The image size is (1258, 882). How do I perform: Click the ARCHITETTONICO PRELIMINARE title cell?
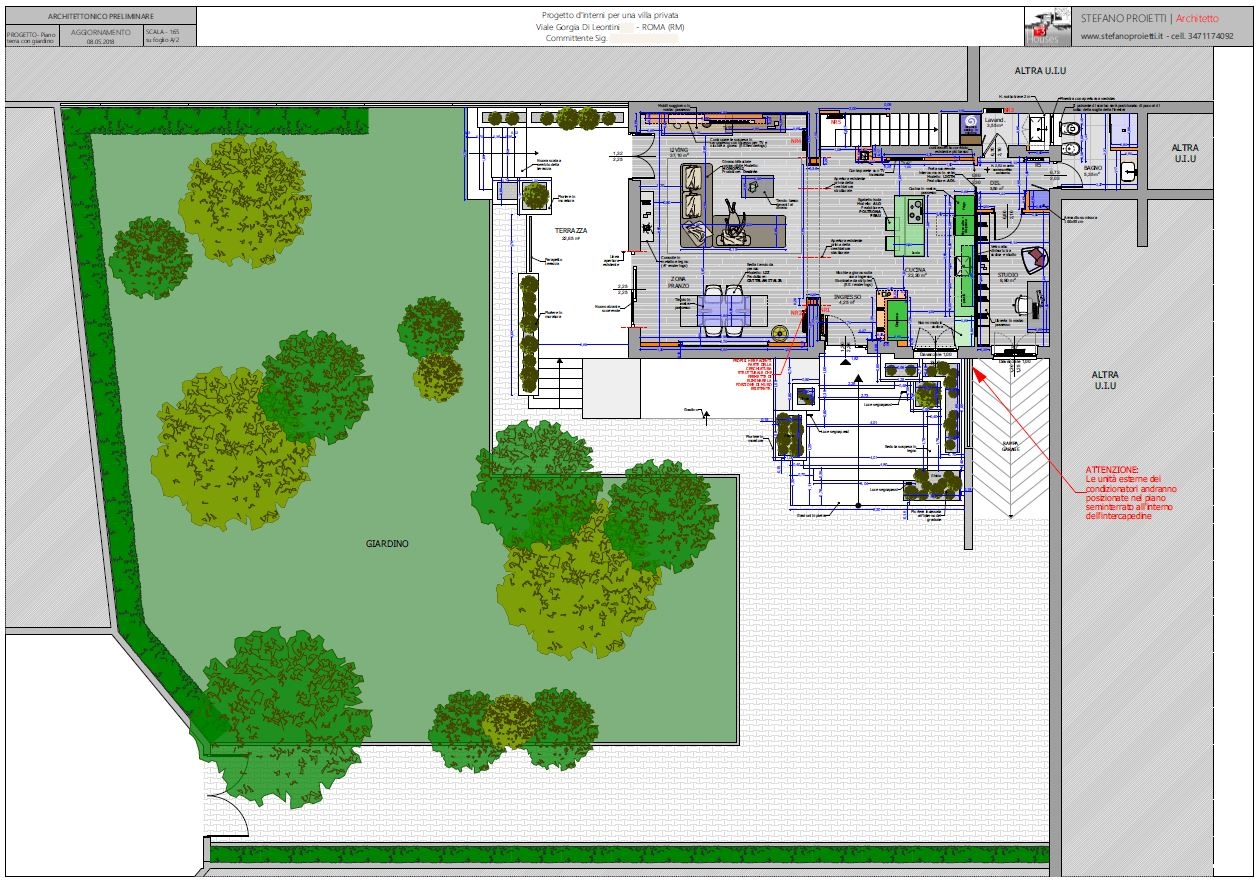click(100, 17)
